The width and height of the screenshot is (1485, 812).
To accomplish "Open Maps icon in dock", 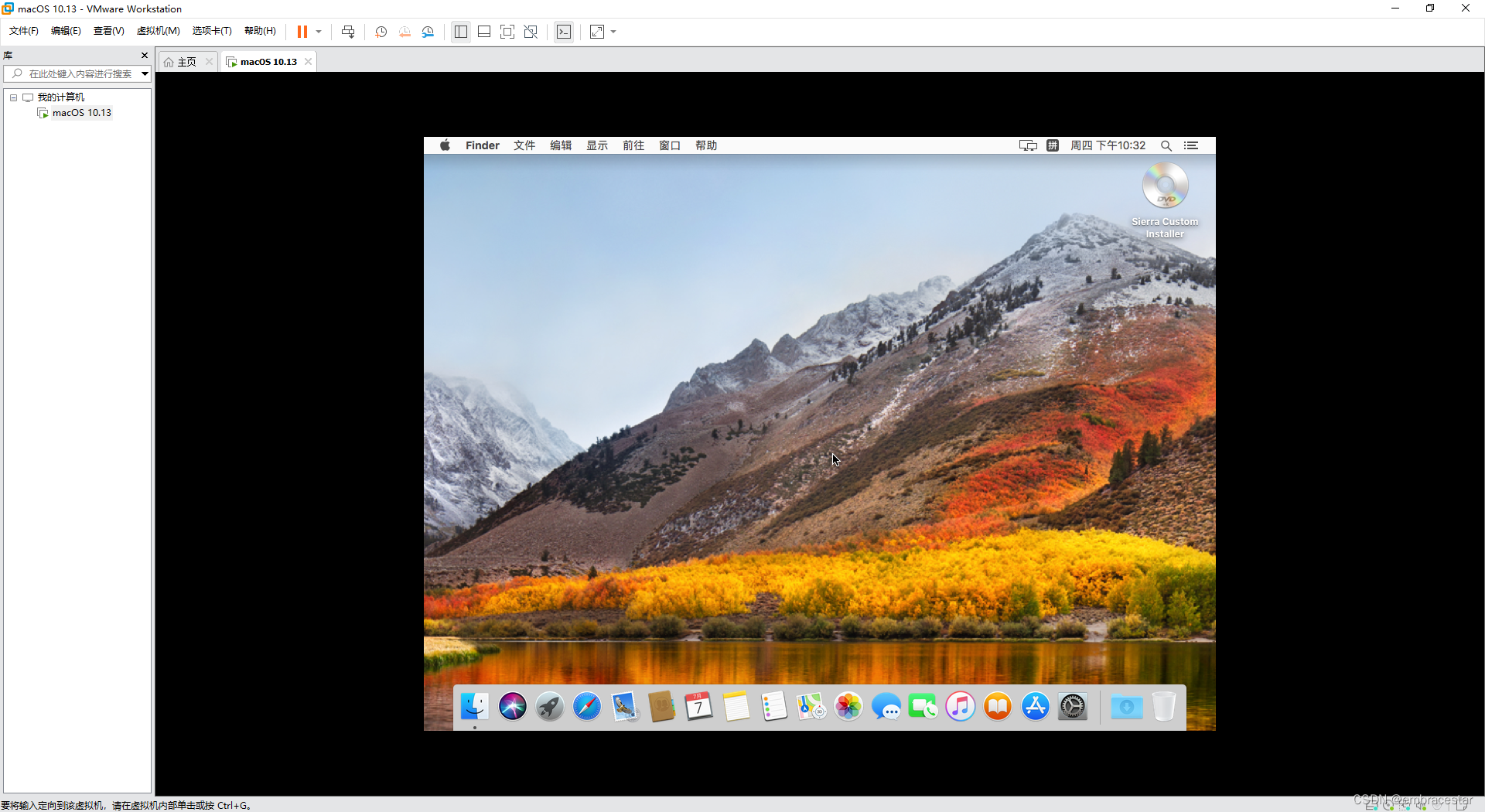I will [811, 706].
